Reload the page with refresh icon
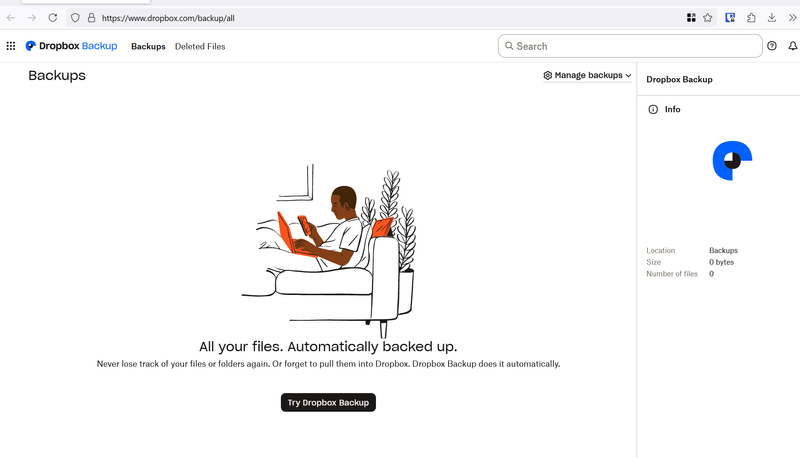Image resolution: width=800 pixels, height=458 pixels. coord(53,18)
